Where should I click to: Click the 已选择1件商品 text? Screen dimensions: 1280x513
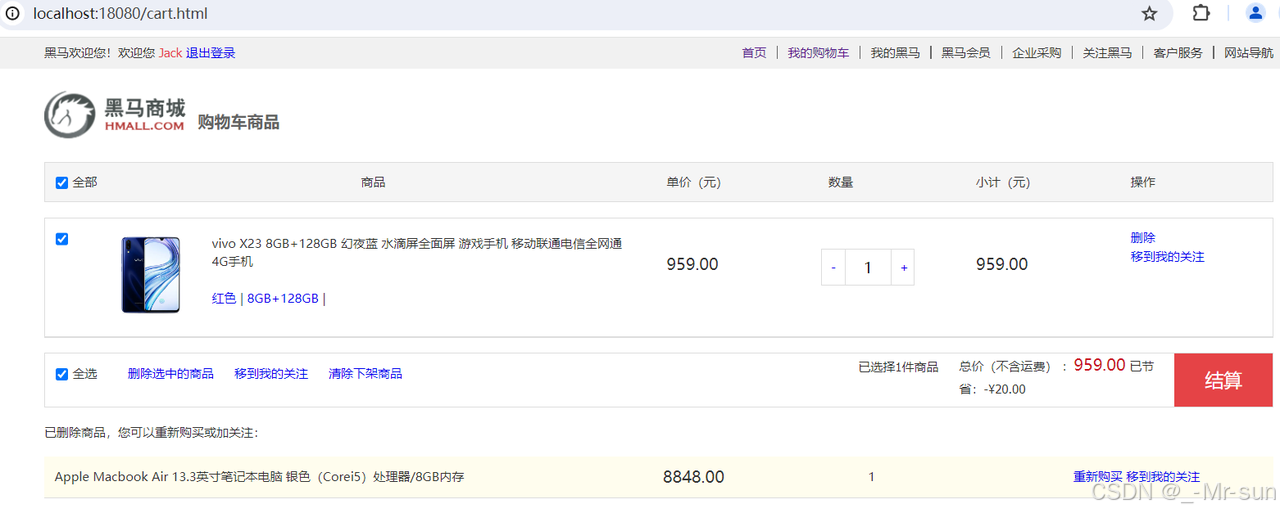tap(898, 367)
